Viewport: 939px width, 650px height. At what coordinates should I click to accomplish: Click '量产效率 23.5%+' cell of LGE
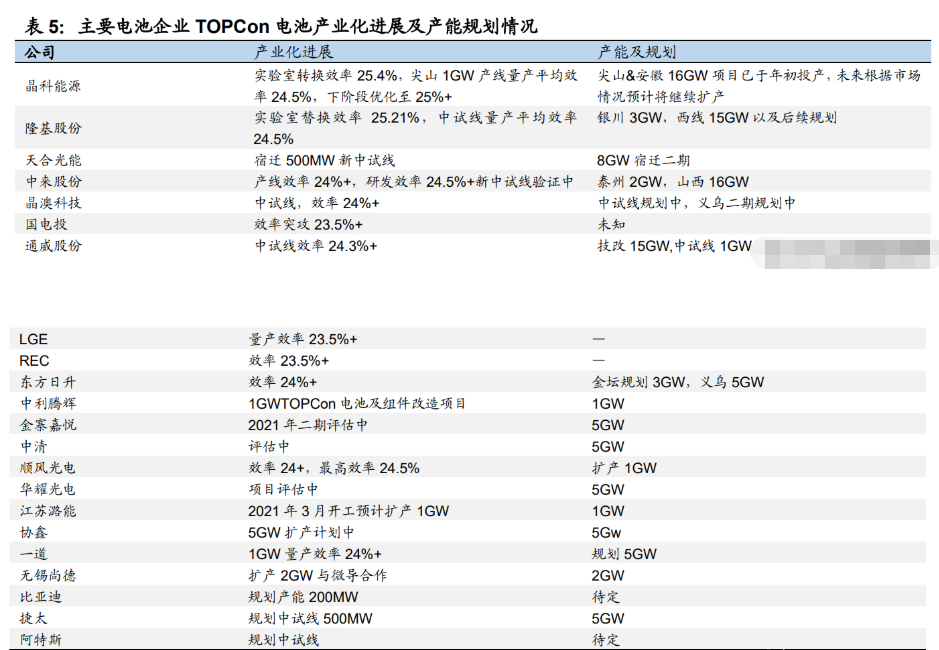click(x=303, y=340)
